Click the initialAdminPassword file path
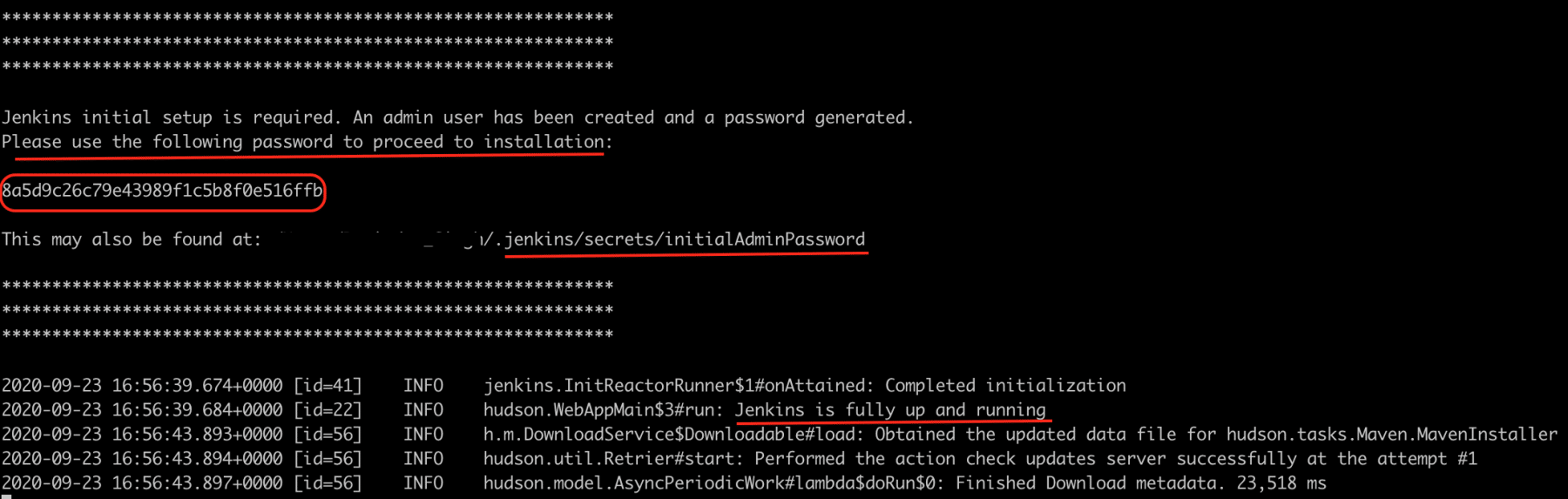The width and height of the screenshot is (1568, 499). click(x=686, y=239)
